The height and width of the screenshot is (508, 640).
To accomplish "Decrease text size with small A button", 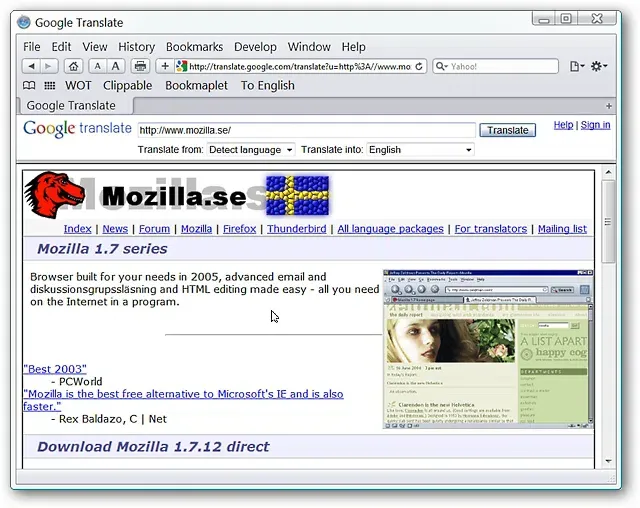I will tap(97, 66).
